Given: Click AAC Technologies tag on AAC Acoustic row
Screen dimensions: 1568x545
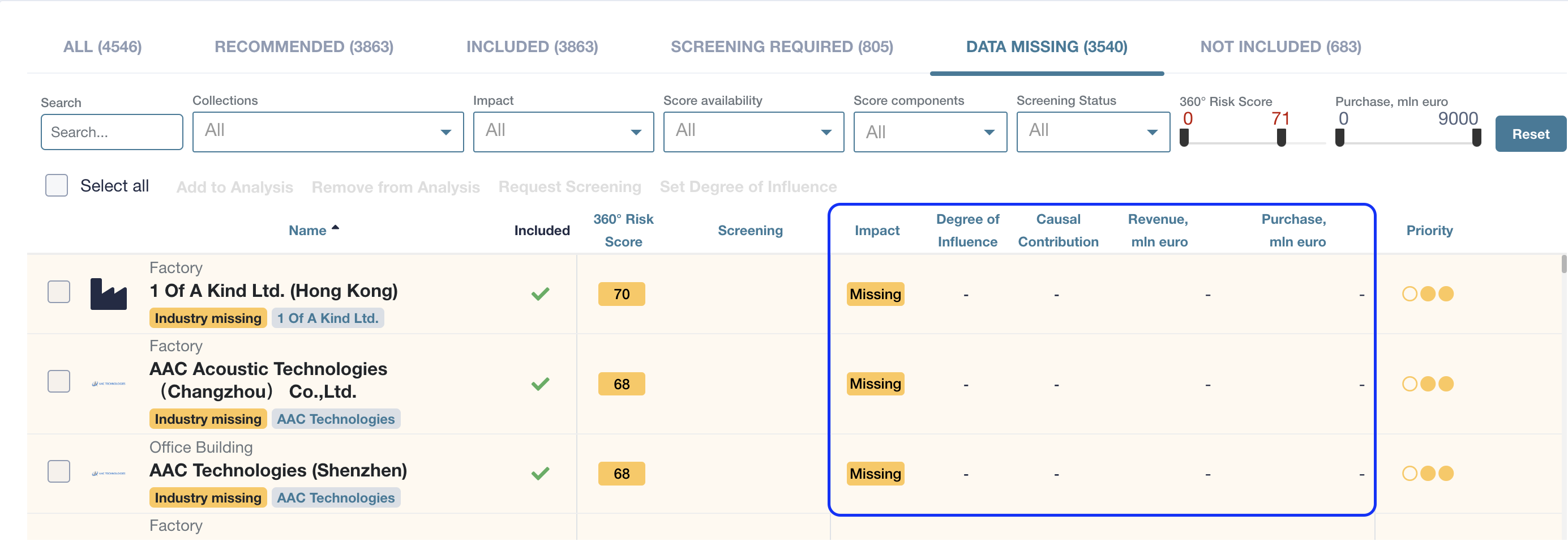Looking at the screenshot, I should [335, 420].
